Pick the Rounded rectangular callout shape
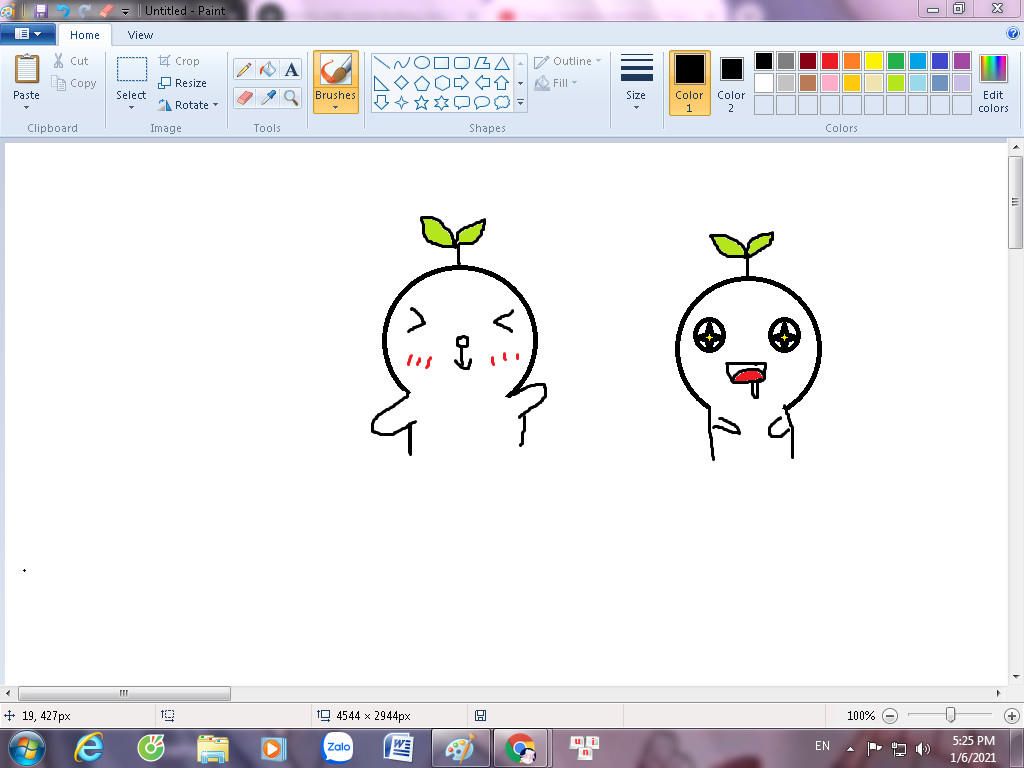This screenshot has height=768, width=1024. coord(462,103)
